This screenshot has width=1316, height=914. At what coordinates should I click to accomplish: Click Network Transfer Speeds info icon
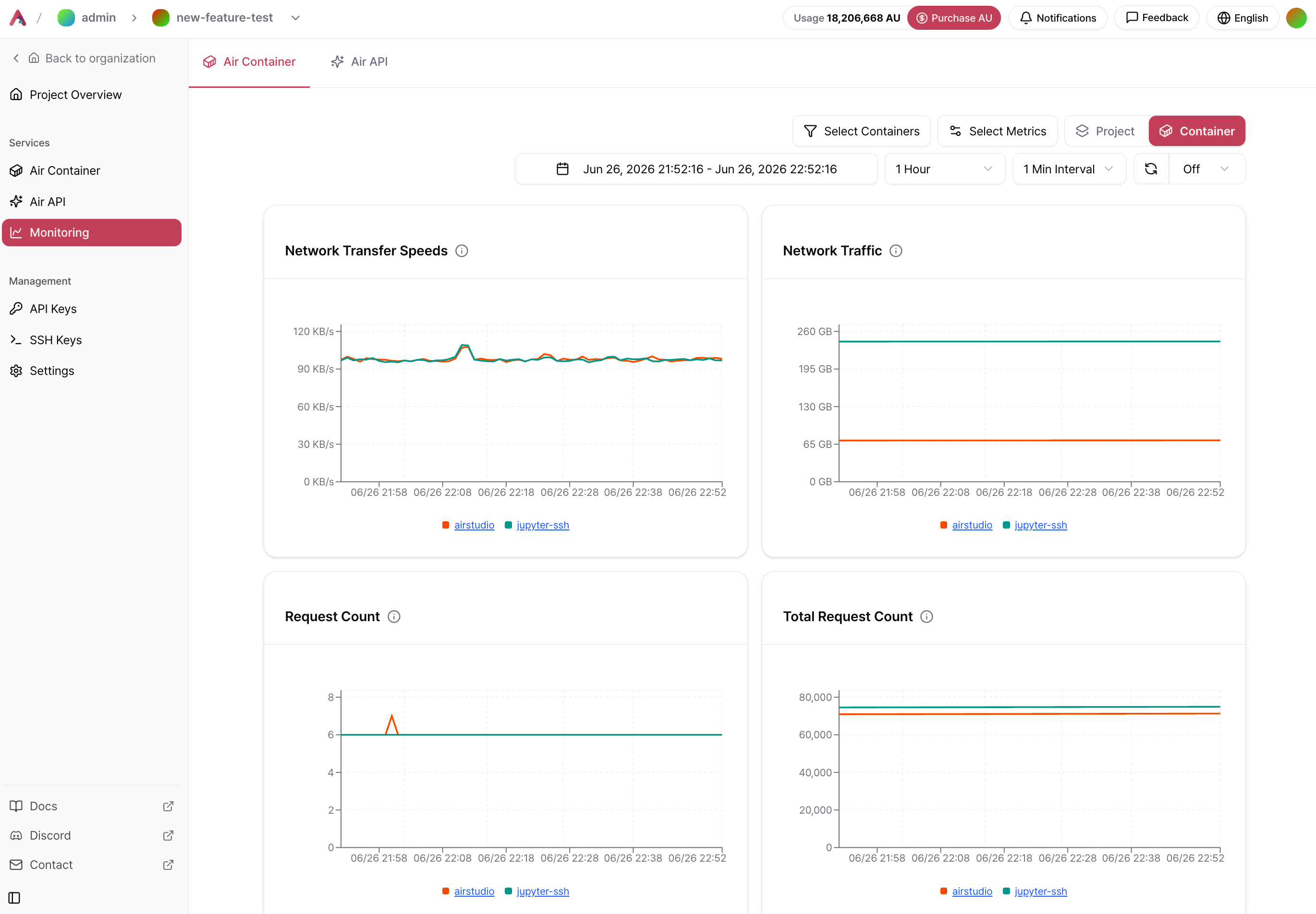[x=462, y=251]
